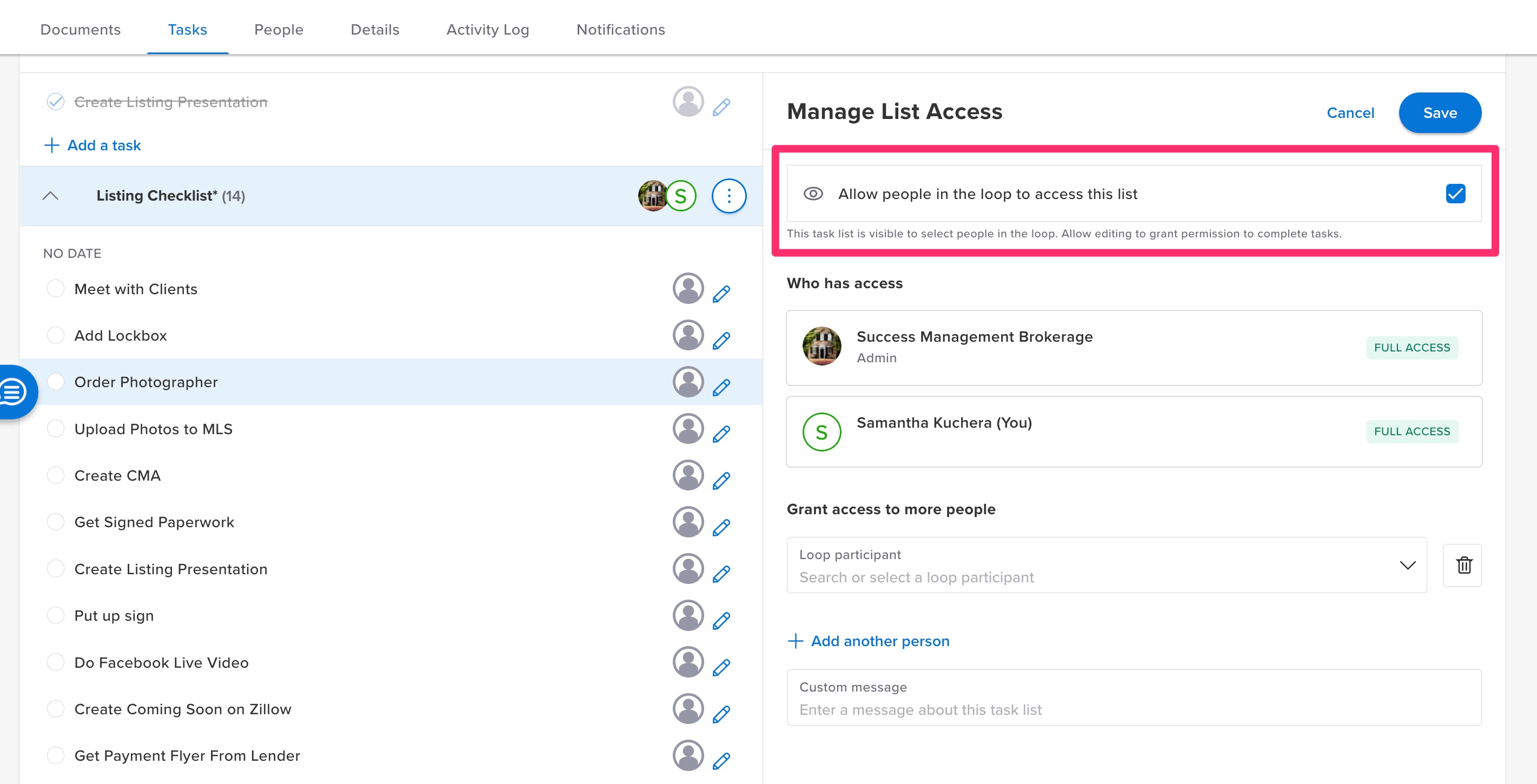The height and width of the screenshot is (784, 1537).
Task: Open the chat bubble on the left edge
Action: coord(13,392)
